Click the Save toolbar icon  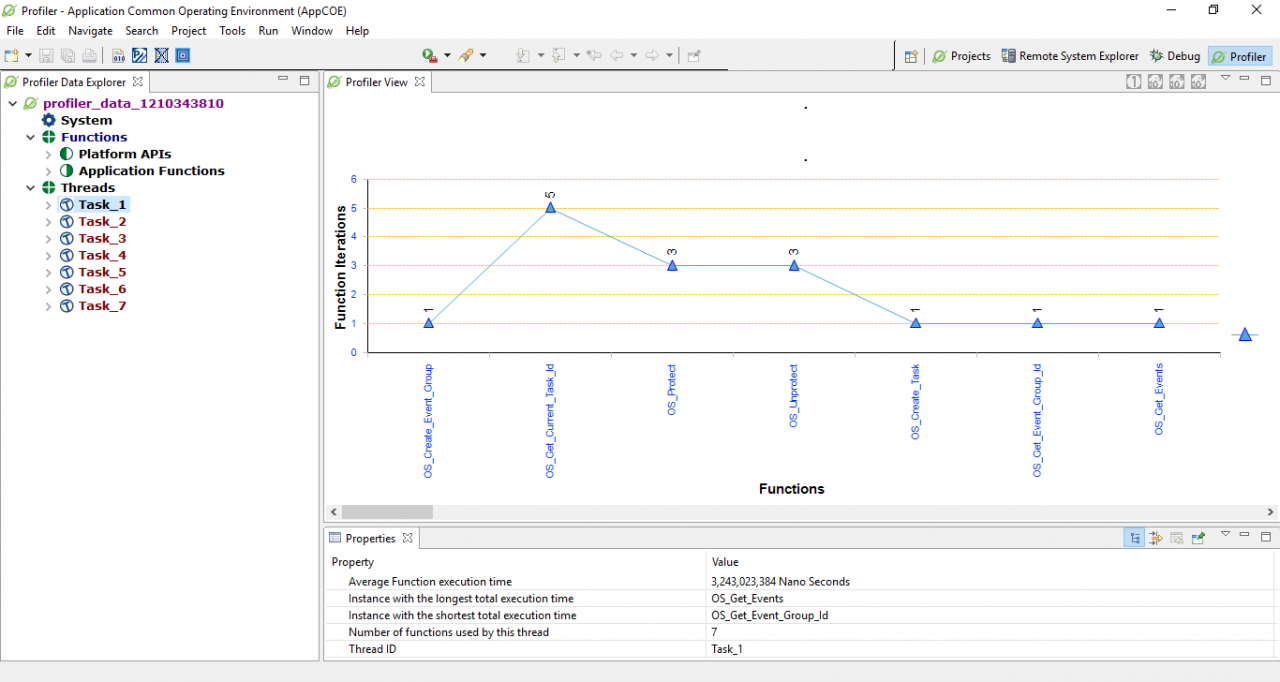pos(45,56)
